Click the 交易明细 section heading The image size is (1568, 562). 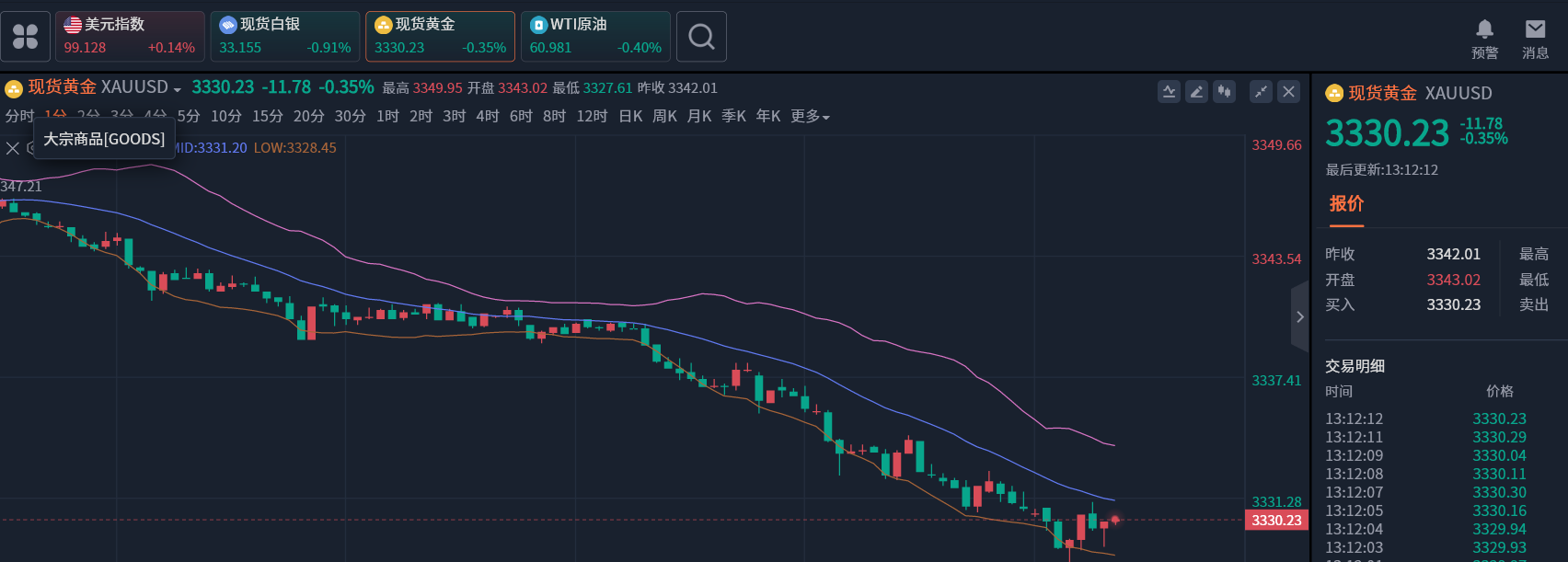coord(1355,366)
